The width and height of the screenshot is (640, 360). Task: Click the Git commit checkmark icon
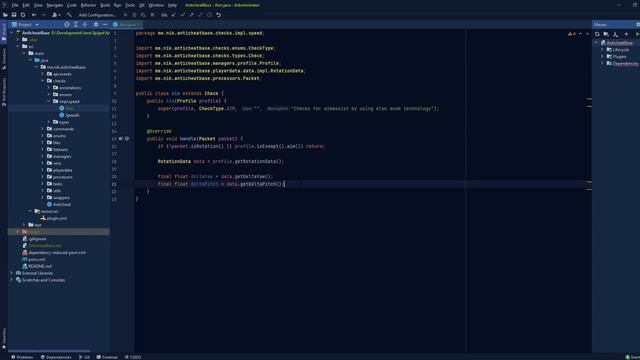[x=183, y=15]
